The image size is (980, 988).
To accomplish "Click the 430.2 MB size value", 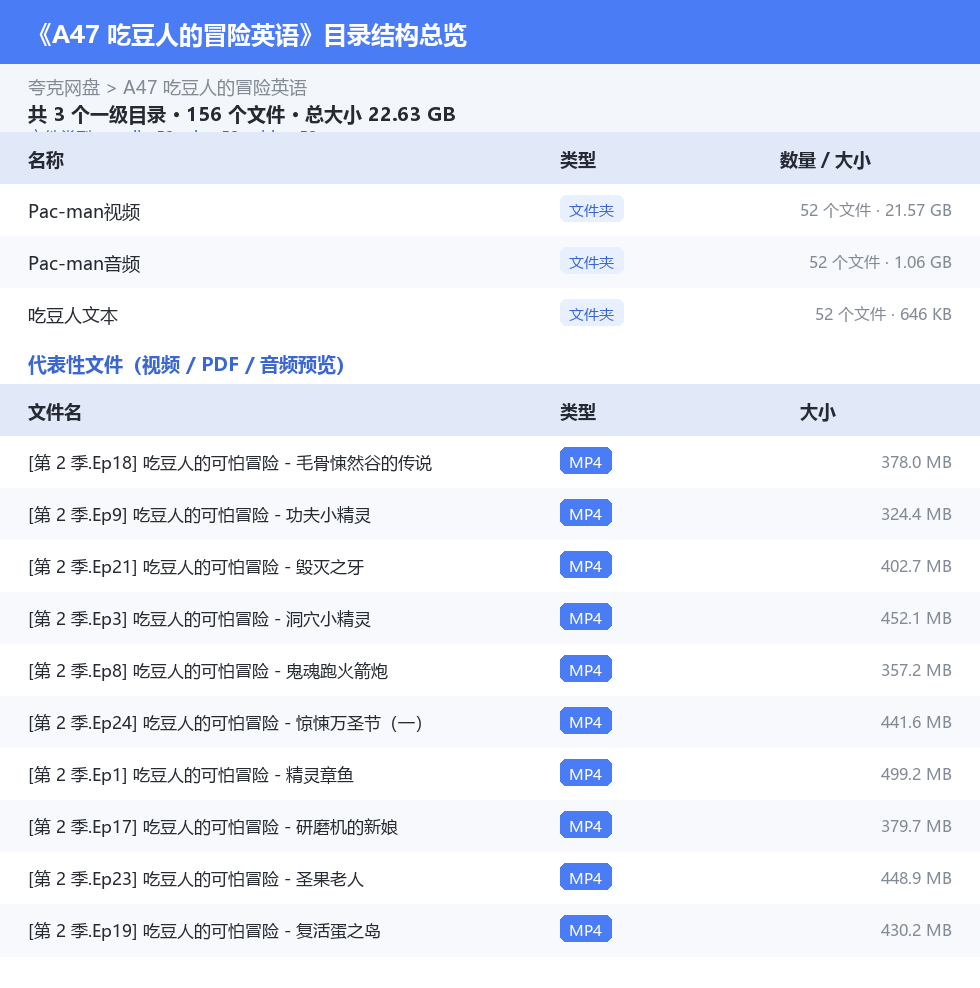I will tap(916, 930).
